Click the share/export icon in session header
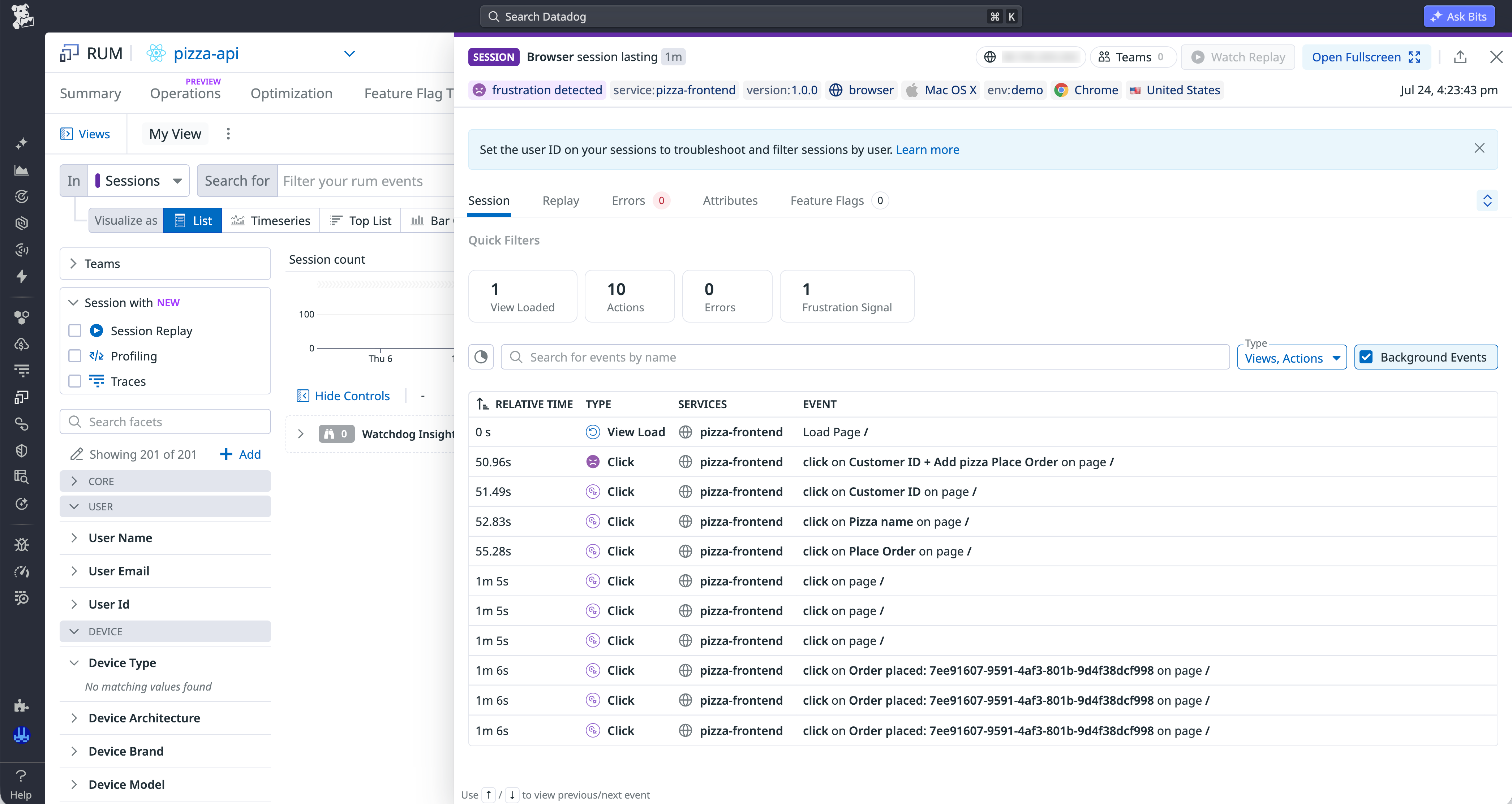 pyautogui.click(x=1460, y=57)
